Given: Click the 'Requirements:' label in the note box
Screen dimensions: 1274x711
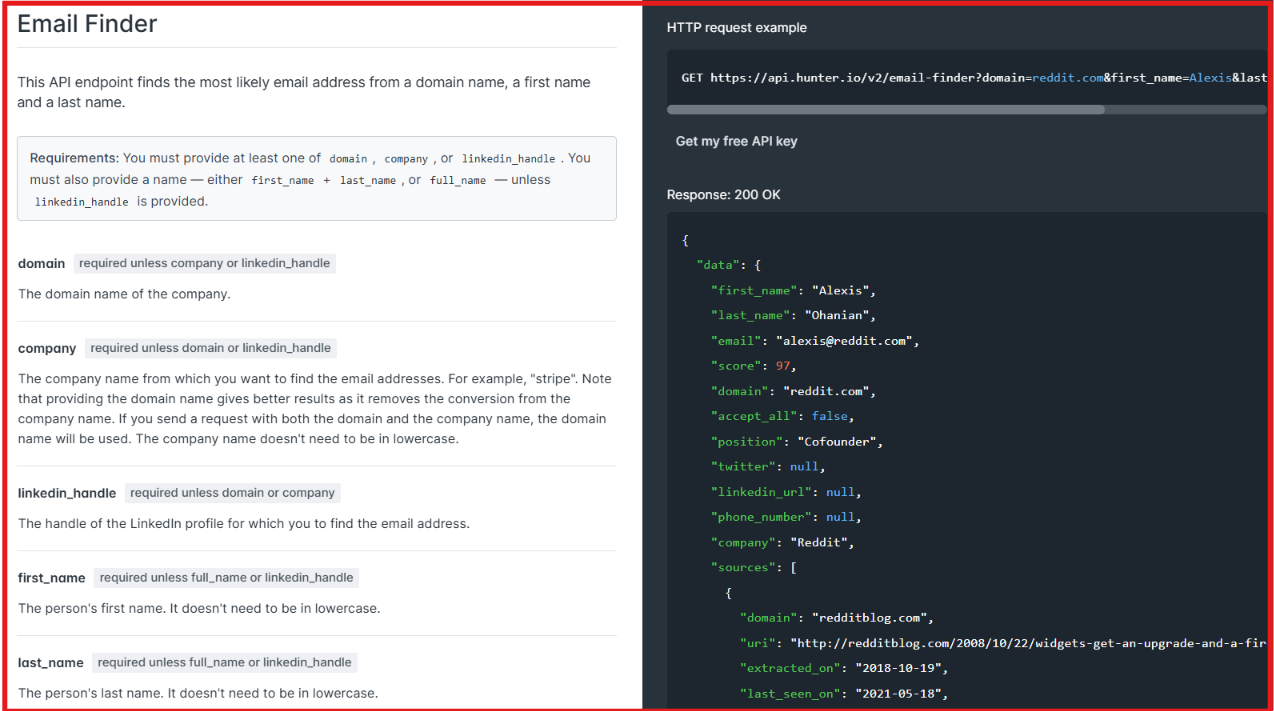Looking at the screenshot, I should 74,158.
